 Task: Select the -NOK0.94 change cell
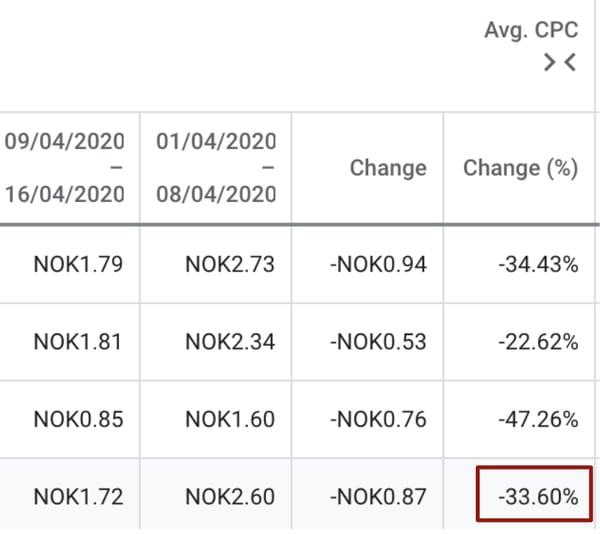coord(378,264)
